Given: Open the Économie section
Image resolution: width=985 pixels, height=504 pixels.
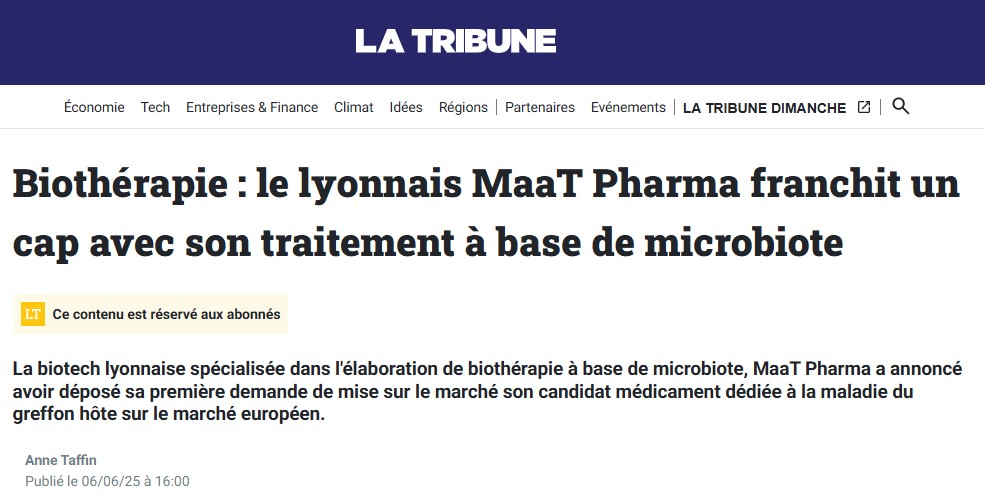Looking at the screenshot, I should tap(94, 107).
